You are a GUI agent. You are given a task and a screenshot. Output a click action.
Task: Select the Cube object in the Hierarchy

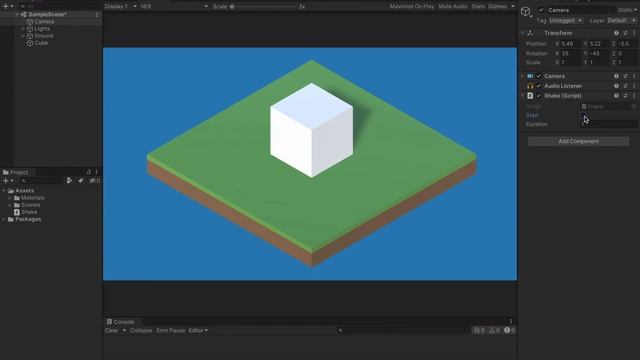coord(41,43)
